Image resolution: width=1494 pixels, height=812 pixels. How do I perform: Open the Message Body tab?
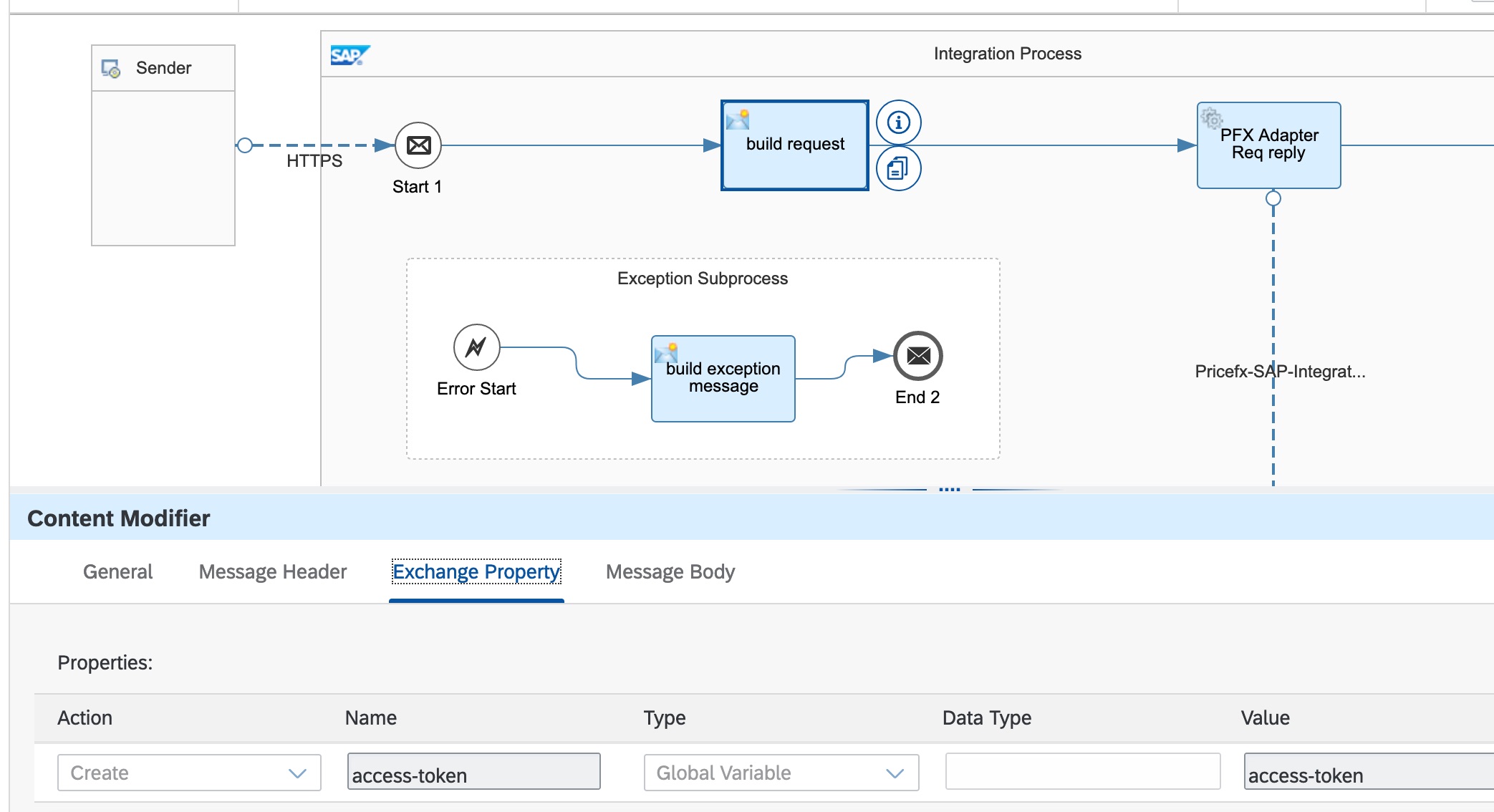[x=670, y=571]
